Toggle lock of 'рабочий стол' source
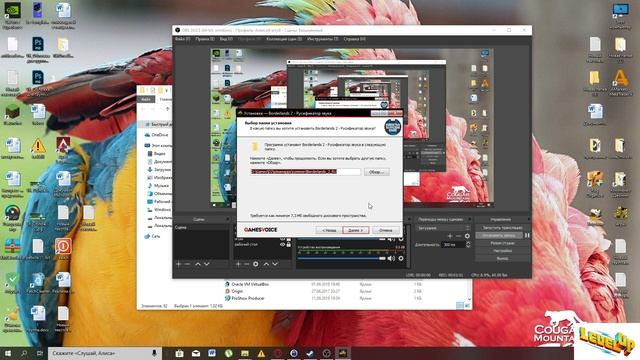 click(289, 244)
